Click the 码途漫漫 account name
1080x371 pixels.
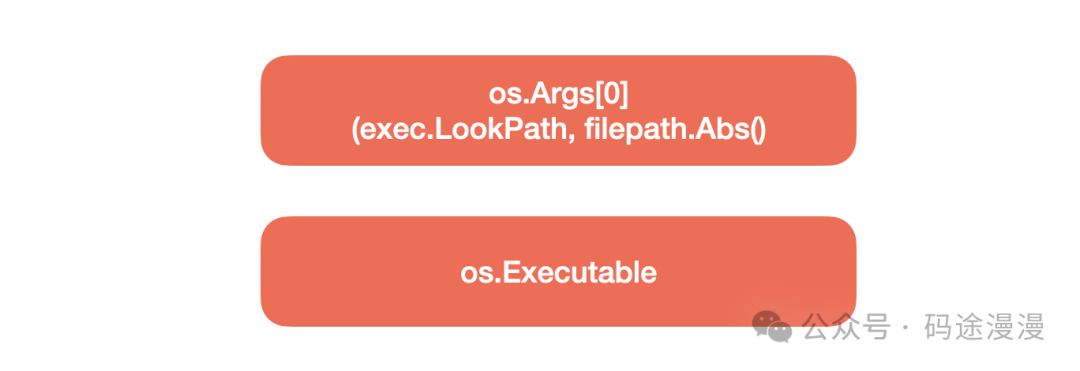pos(985,326)
